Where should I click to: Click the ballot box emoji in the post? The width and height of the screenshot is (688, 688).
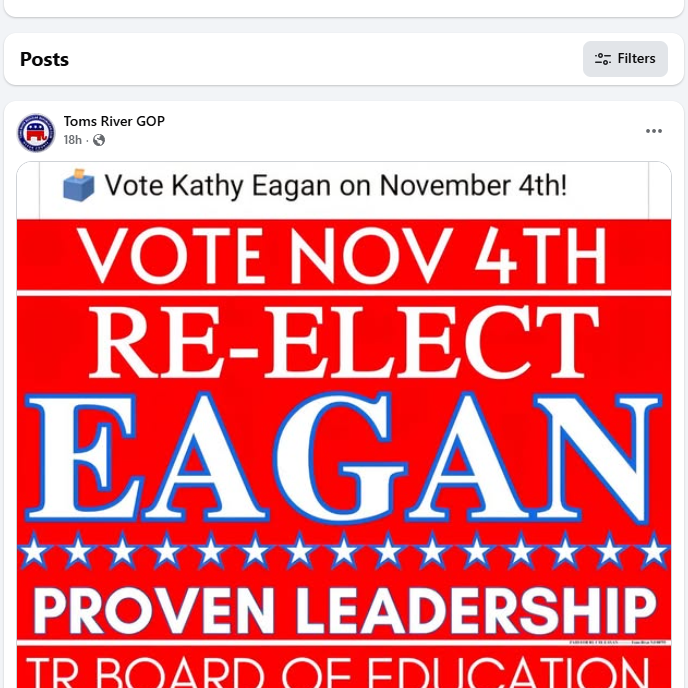(79, 187)
